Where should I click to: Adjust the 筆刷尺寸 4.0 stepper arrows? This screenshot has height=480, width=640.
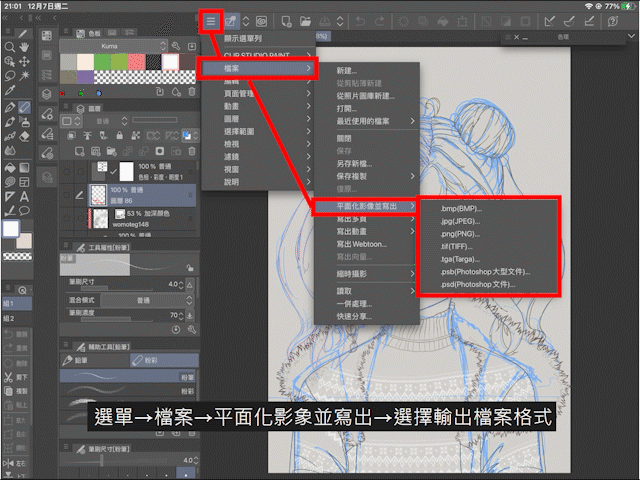181,284
